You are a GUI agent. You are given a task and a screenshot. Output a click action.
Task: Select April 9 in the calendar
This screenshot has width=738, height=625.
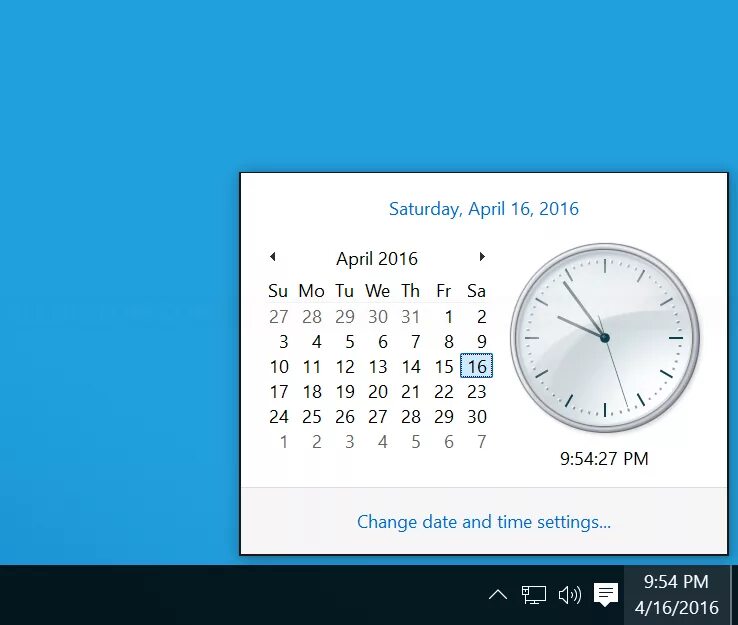[481, 342]
